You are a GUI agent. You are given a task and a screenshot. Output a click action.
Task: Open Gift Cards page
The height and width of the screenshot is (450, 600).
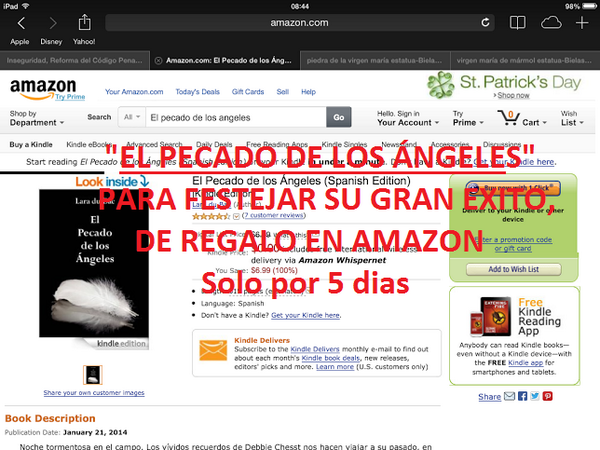click(x=248, y=92)
